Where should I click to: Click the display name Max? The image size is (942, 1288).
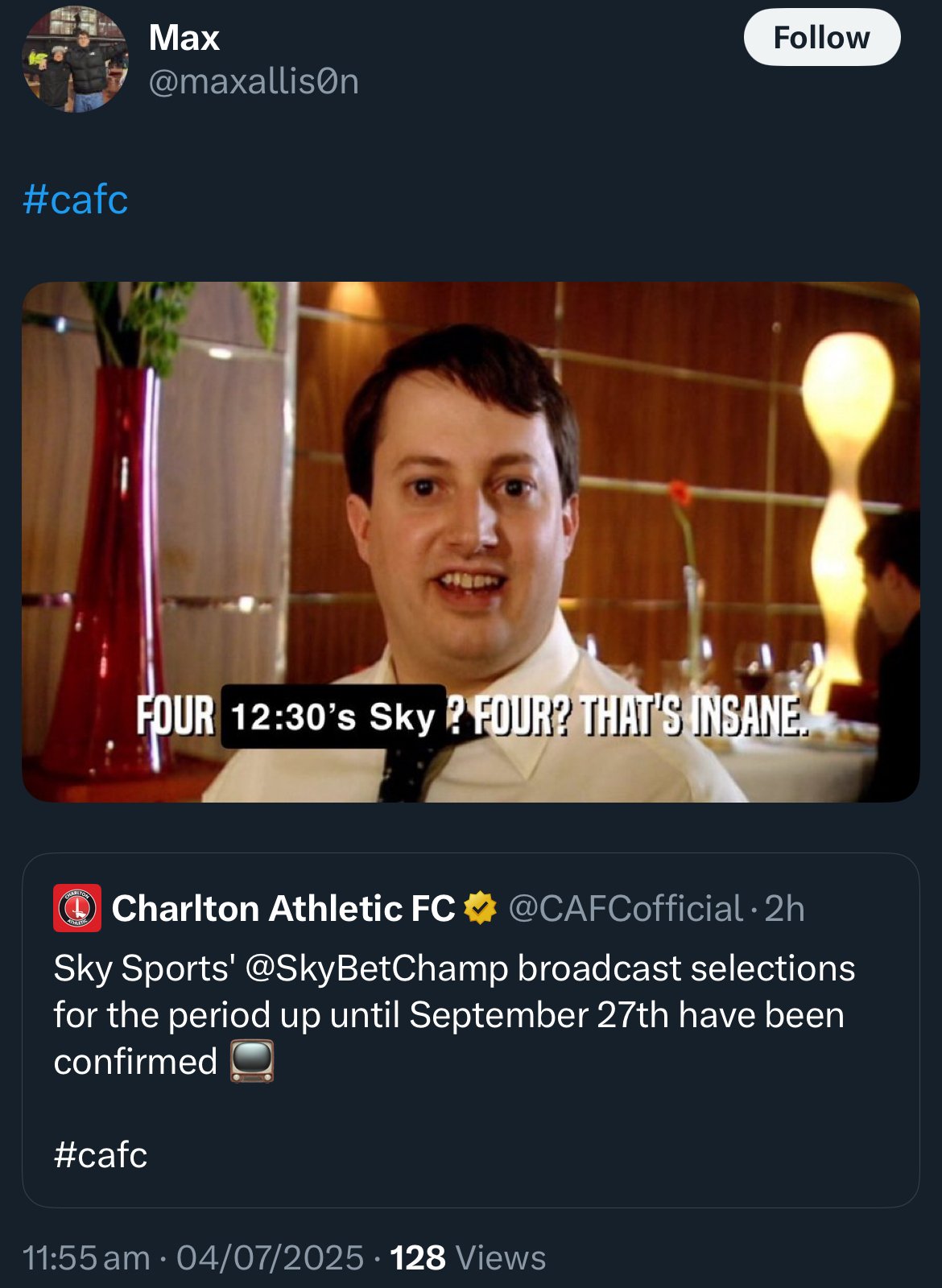(x=184, y=38)
